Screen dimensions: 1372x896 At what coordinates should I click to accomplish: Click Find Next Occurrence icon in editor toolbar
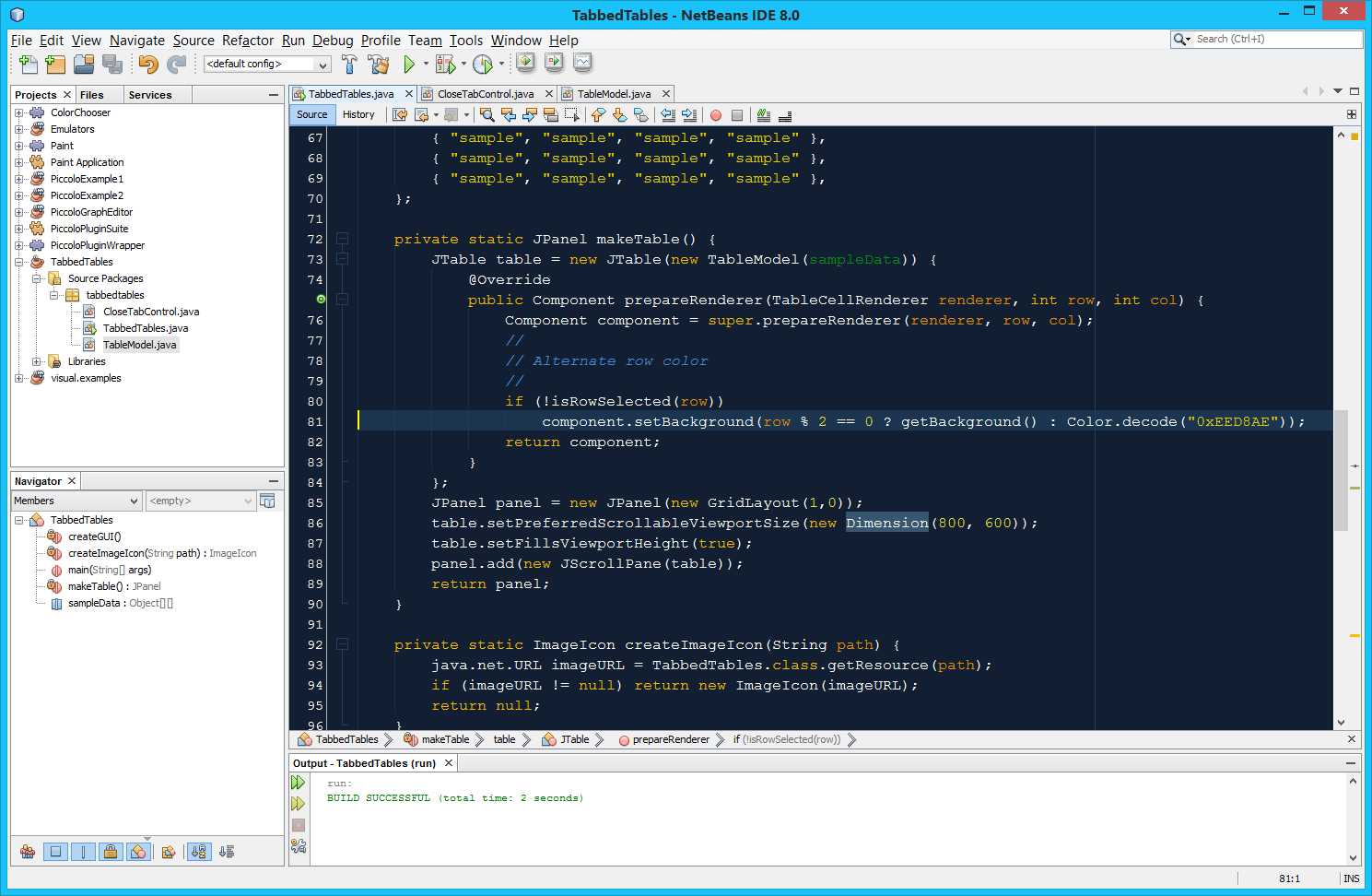(x=530, y=114)
